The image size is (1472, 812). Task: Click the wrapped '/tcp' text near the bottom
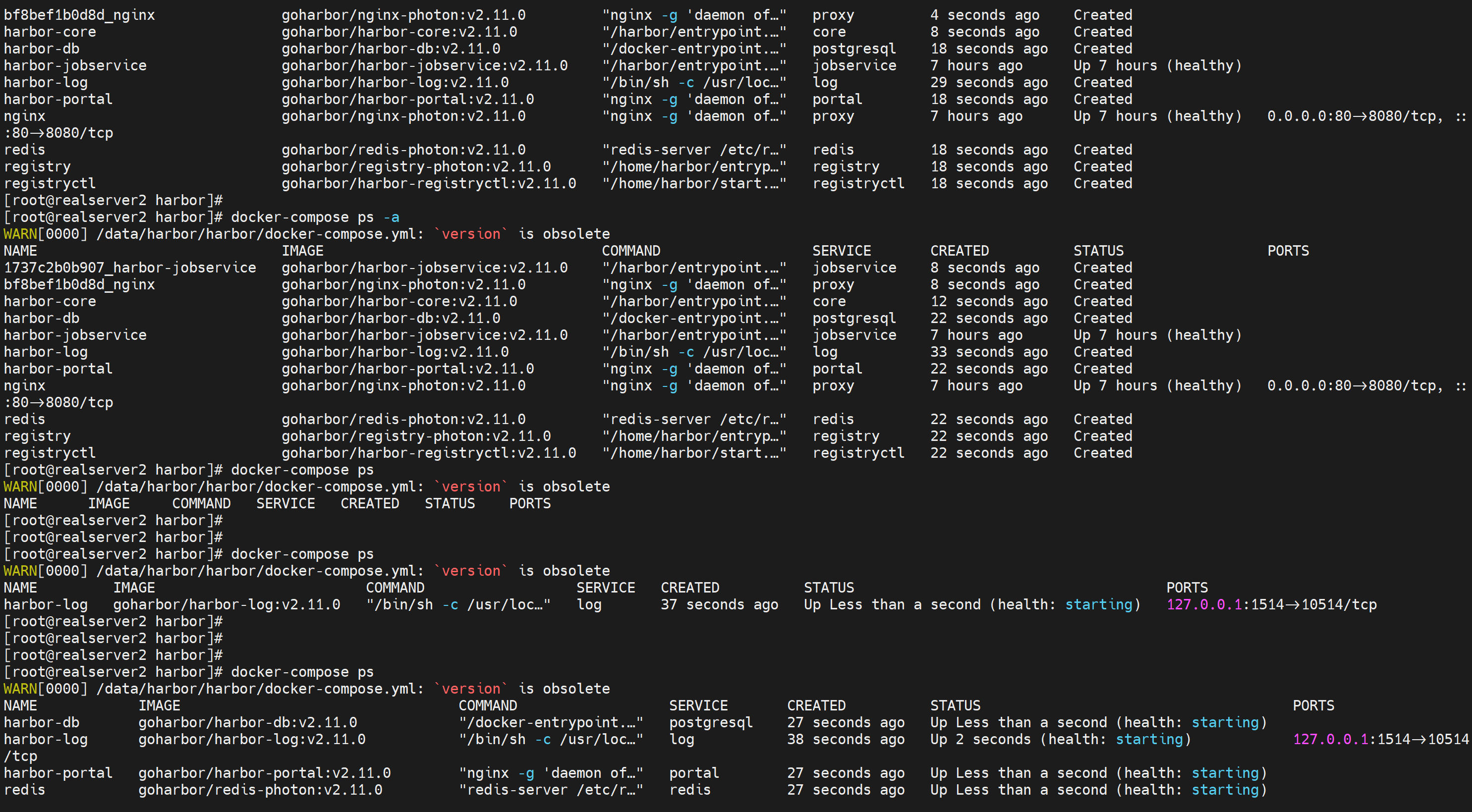point(20,757)
